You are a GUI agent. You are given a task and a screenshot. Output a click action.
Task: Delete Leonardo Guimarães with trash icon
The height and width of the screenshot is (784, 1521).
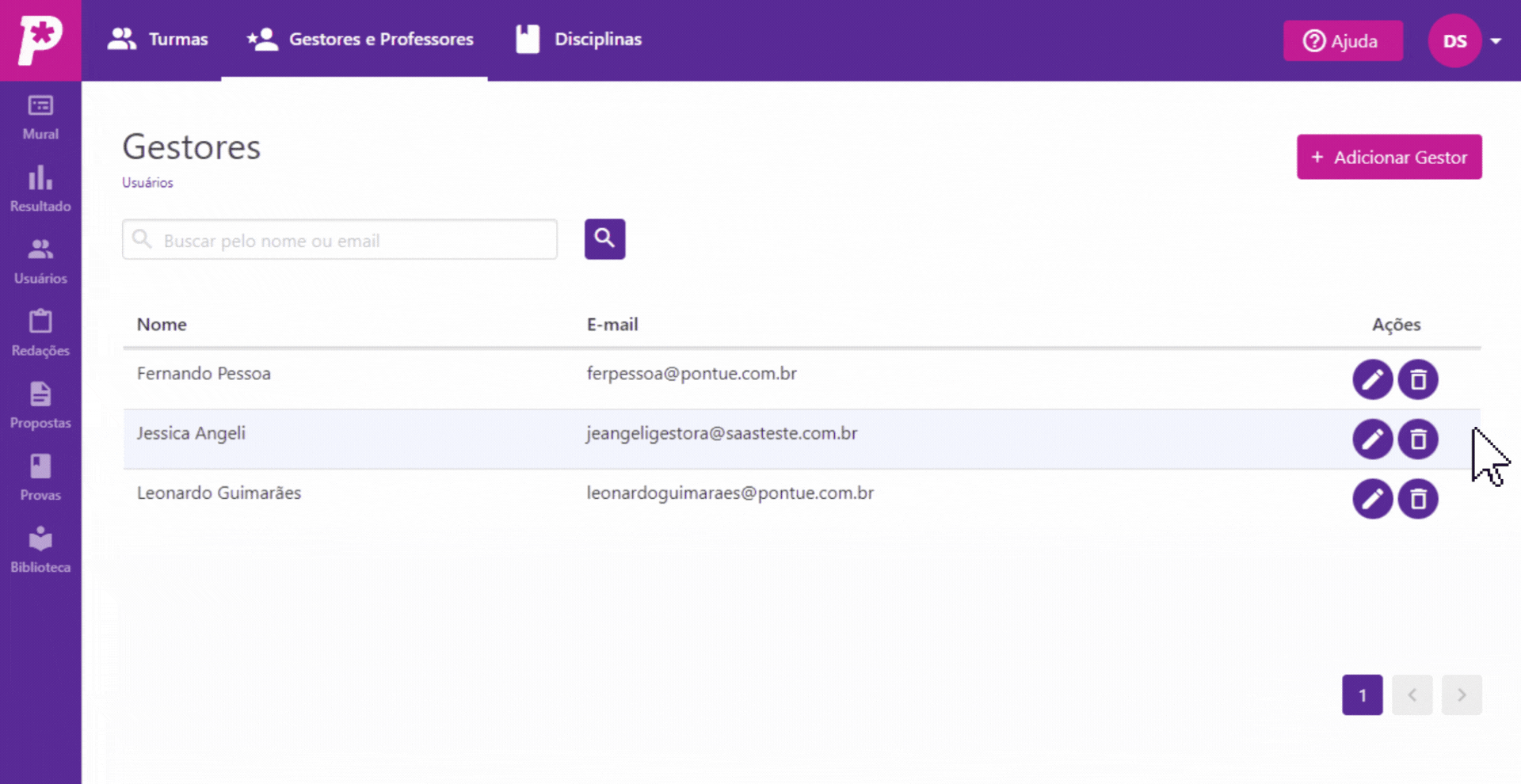(x=1418, y=499)
